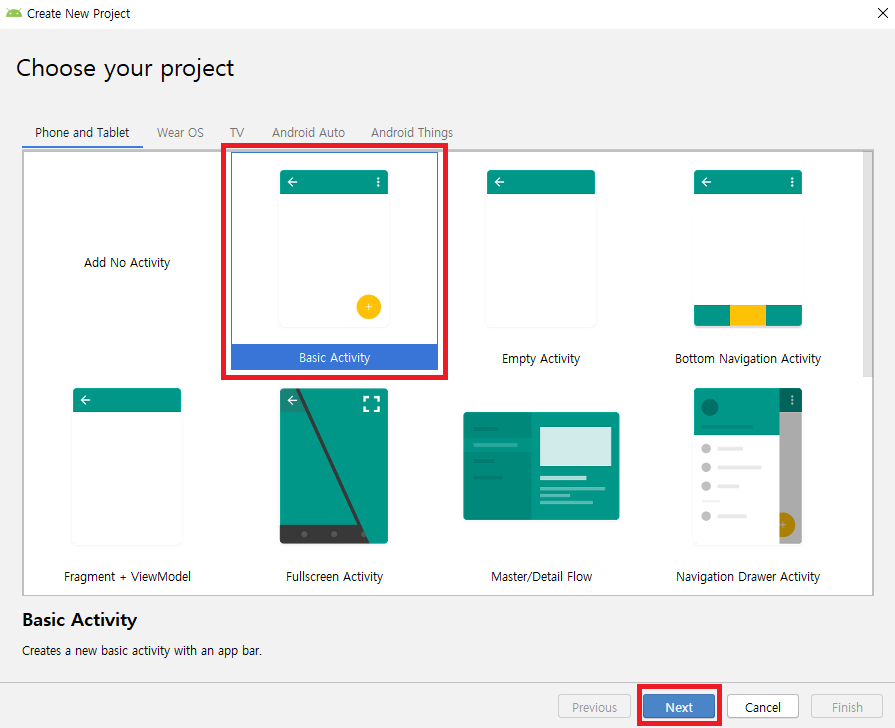This screenshot has width=895, height=728.
Task: Click the back arrow in Empty Activity preview
Action: pyautogui.click(x=499, y=182)
